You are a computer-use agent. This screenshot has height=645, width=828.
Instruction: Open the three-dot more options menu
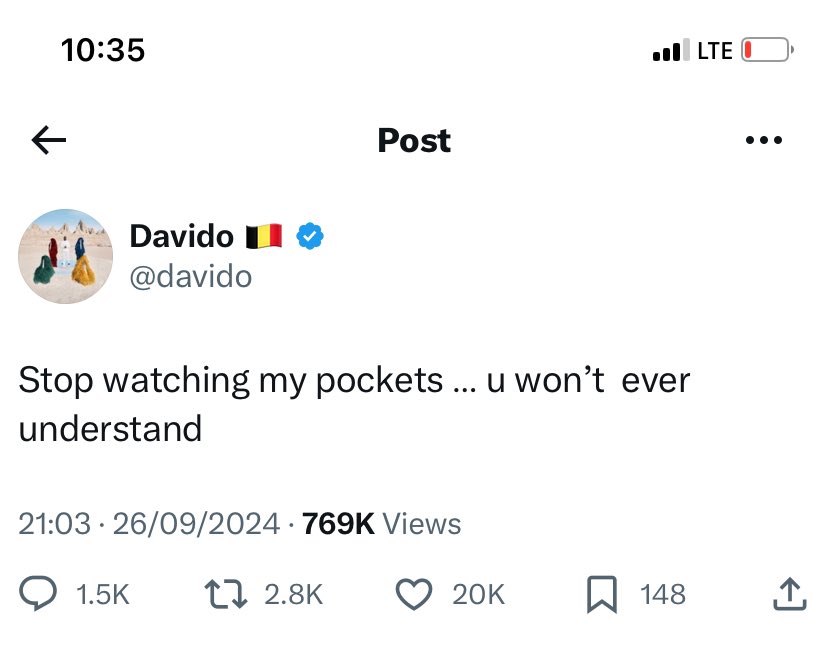[x=764, y=140]
